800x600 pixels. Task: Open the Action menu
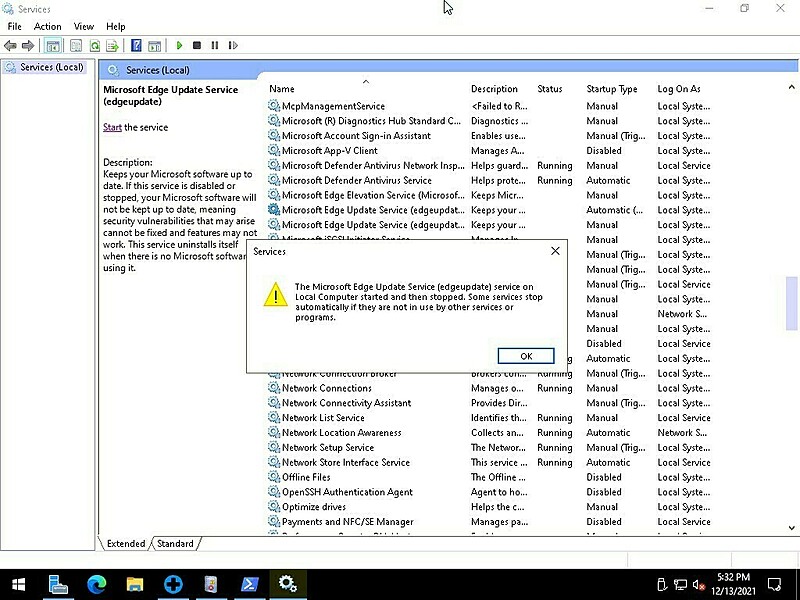(47, 26)
